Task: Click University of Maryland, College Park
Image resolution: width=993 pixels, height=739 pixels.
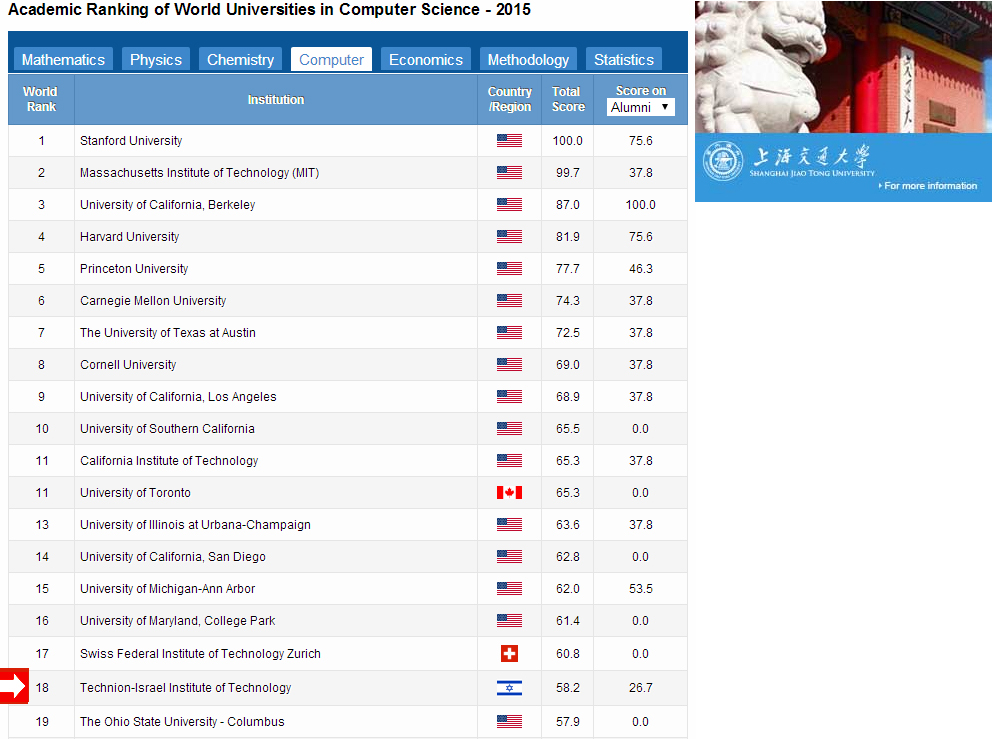Action: 177,621
